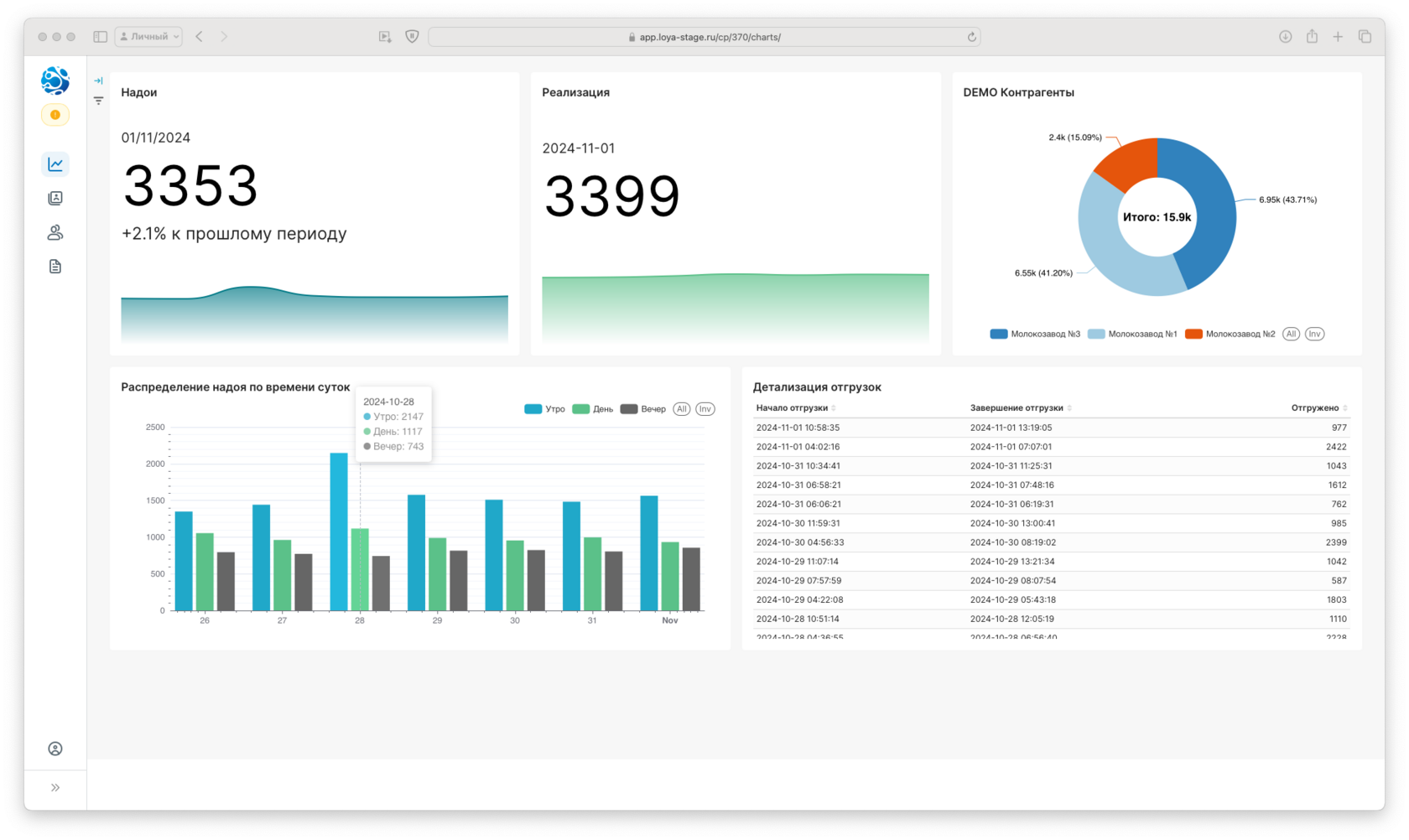
Task: Click the yellow alert notification icon
Action: (55, 115)
